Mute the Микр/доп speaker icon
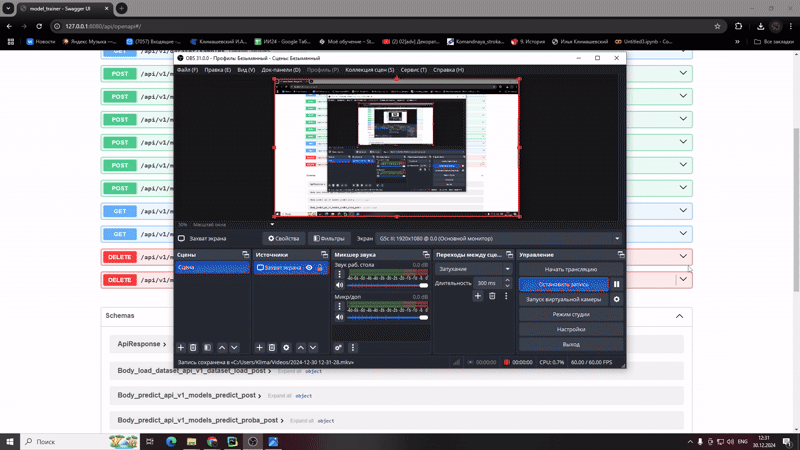 point(339,317)
